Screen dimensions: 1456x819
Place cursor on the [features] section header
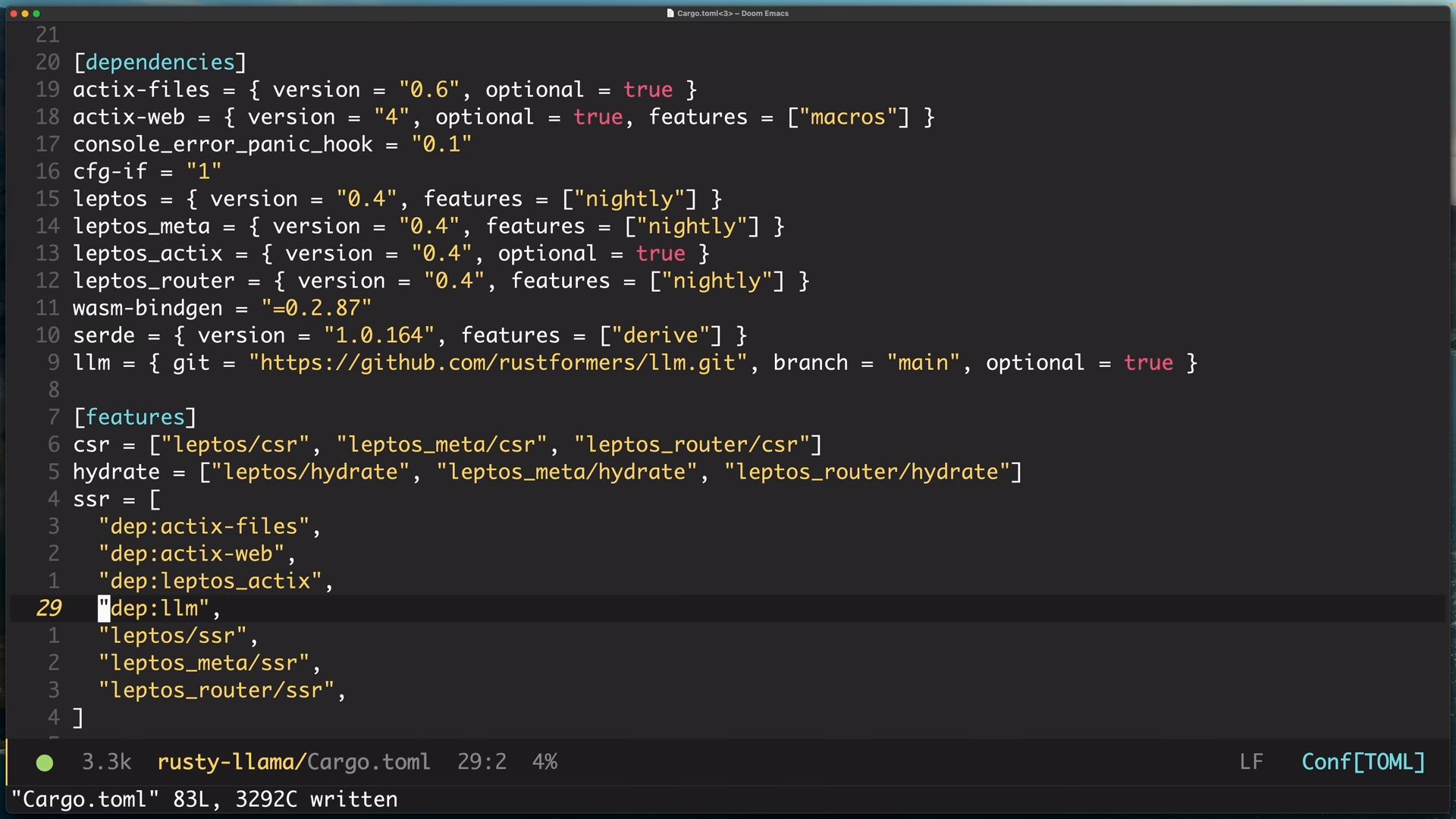pyautogui.click(x=135, y=417)
